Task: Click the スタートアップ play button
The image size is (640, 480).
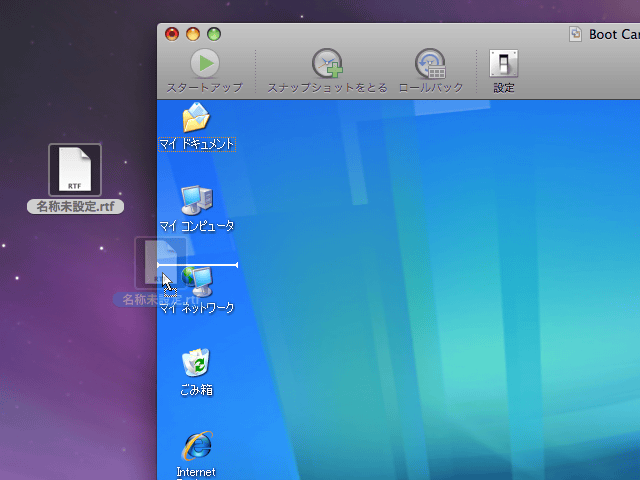Action: [205, 63]
